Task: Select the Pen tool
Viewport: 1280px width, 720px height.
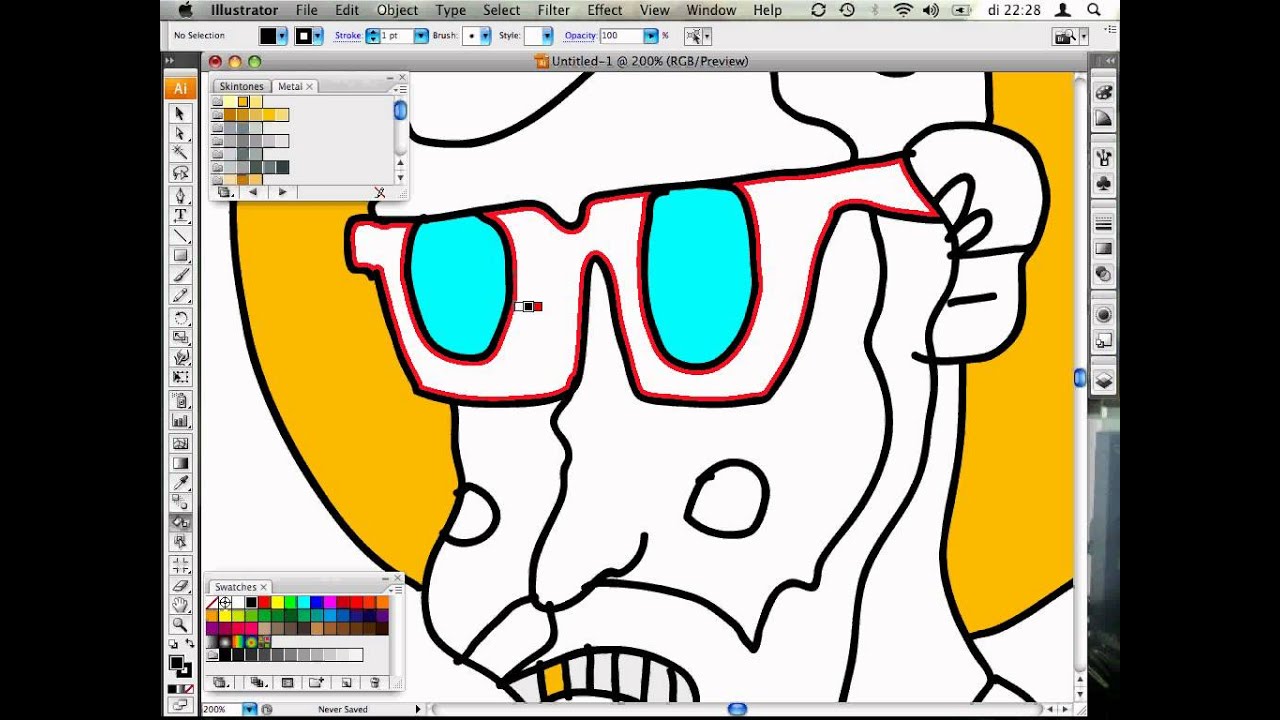Action: point(181,195)
